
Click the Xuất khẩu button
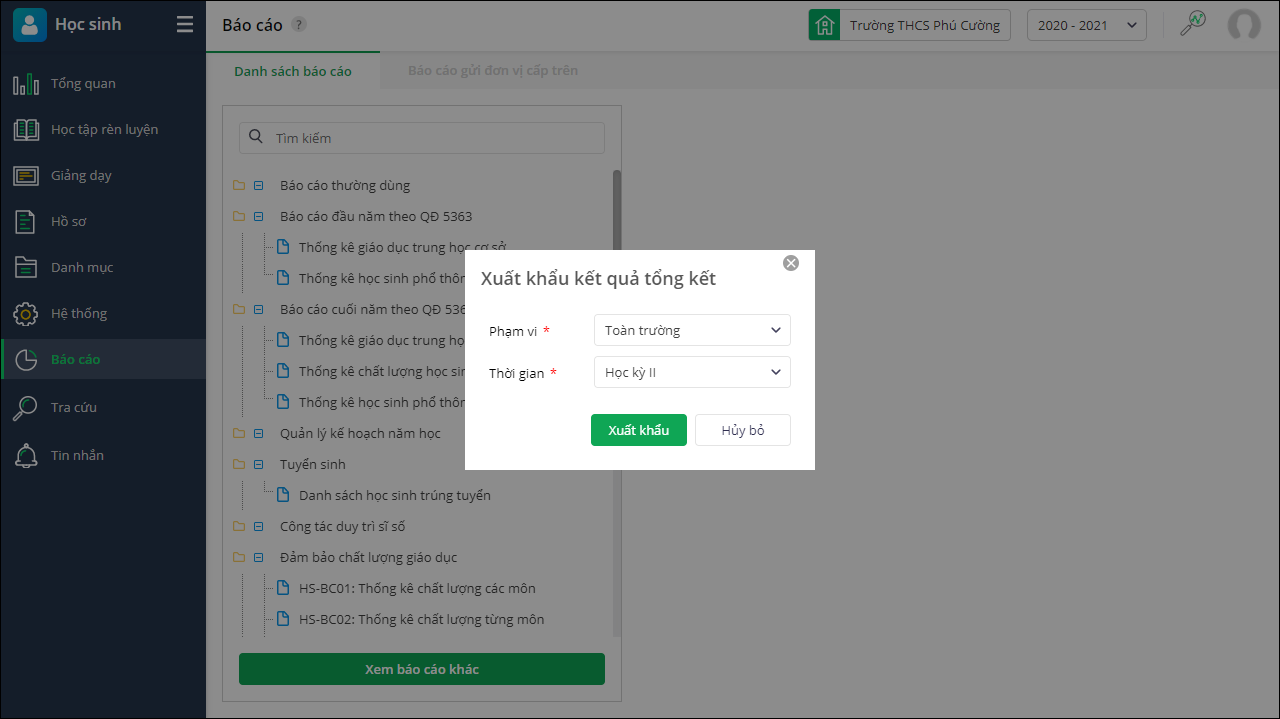638,430
